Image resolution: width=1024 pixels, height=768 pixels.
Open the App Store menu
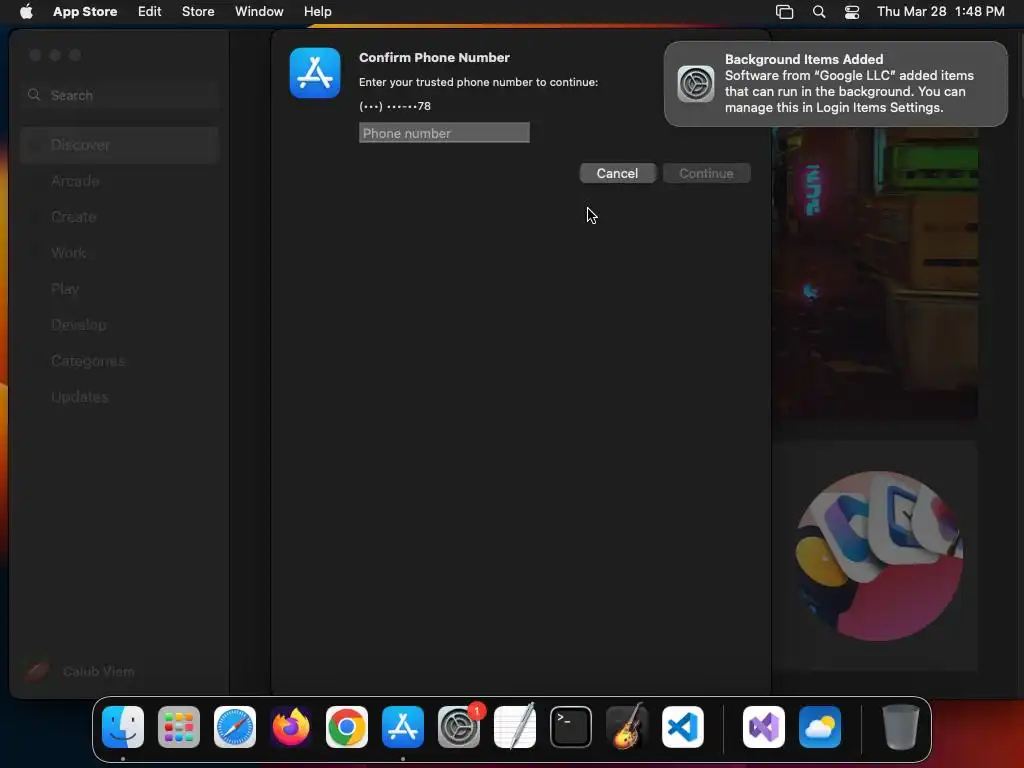(85, 11)
